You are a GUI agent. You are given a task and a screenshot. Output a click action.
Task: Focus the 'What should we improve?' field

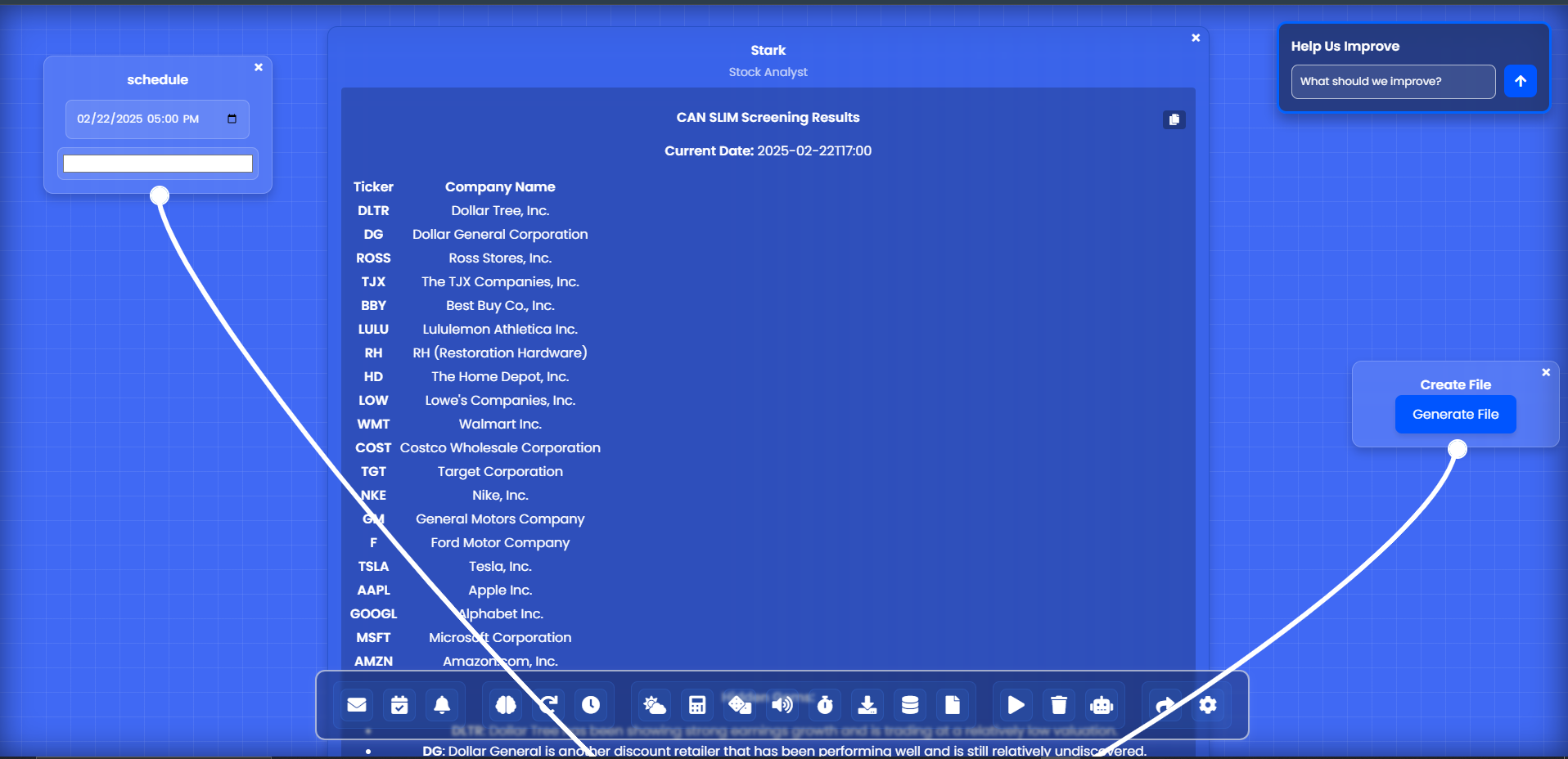1393,82
